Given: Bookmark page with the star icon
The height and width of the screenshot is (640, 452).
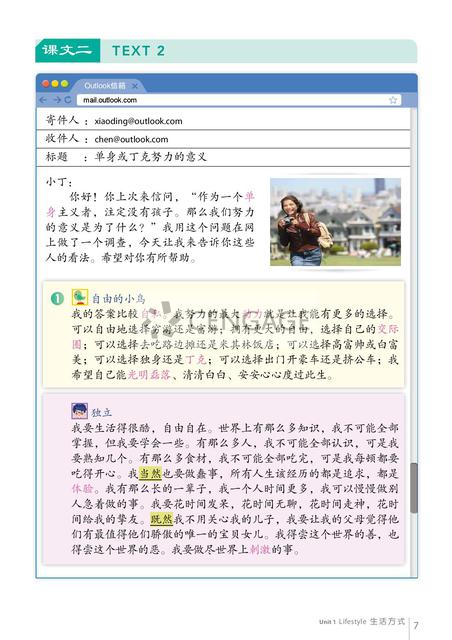Looking at the screenshot, I should [393, 100].
